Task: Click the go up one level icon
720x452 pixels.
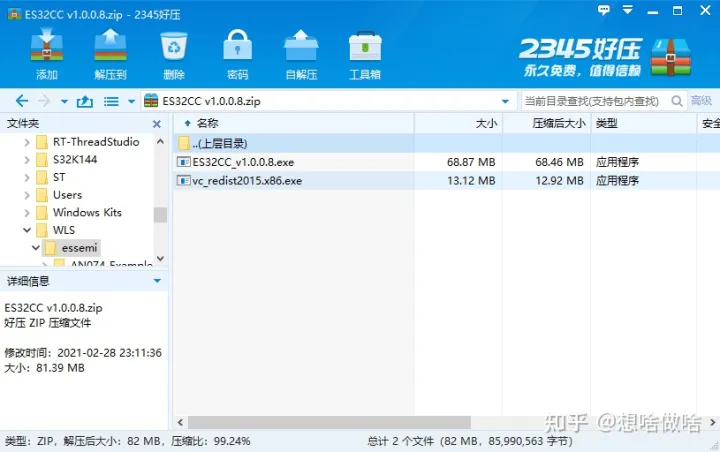Action: coord(84,101)
